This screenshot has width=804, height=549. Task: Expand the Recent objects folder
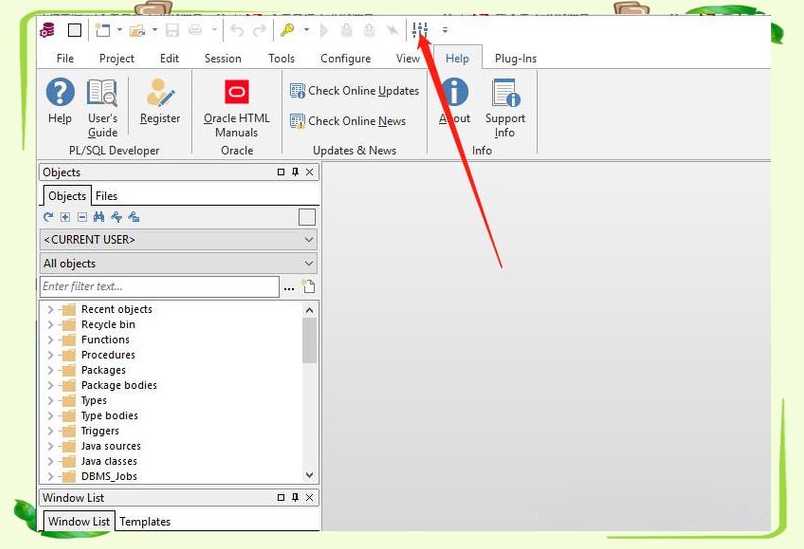point(50,309)
